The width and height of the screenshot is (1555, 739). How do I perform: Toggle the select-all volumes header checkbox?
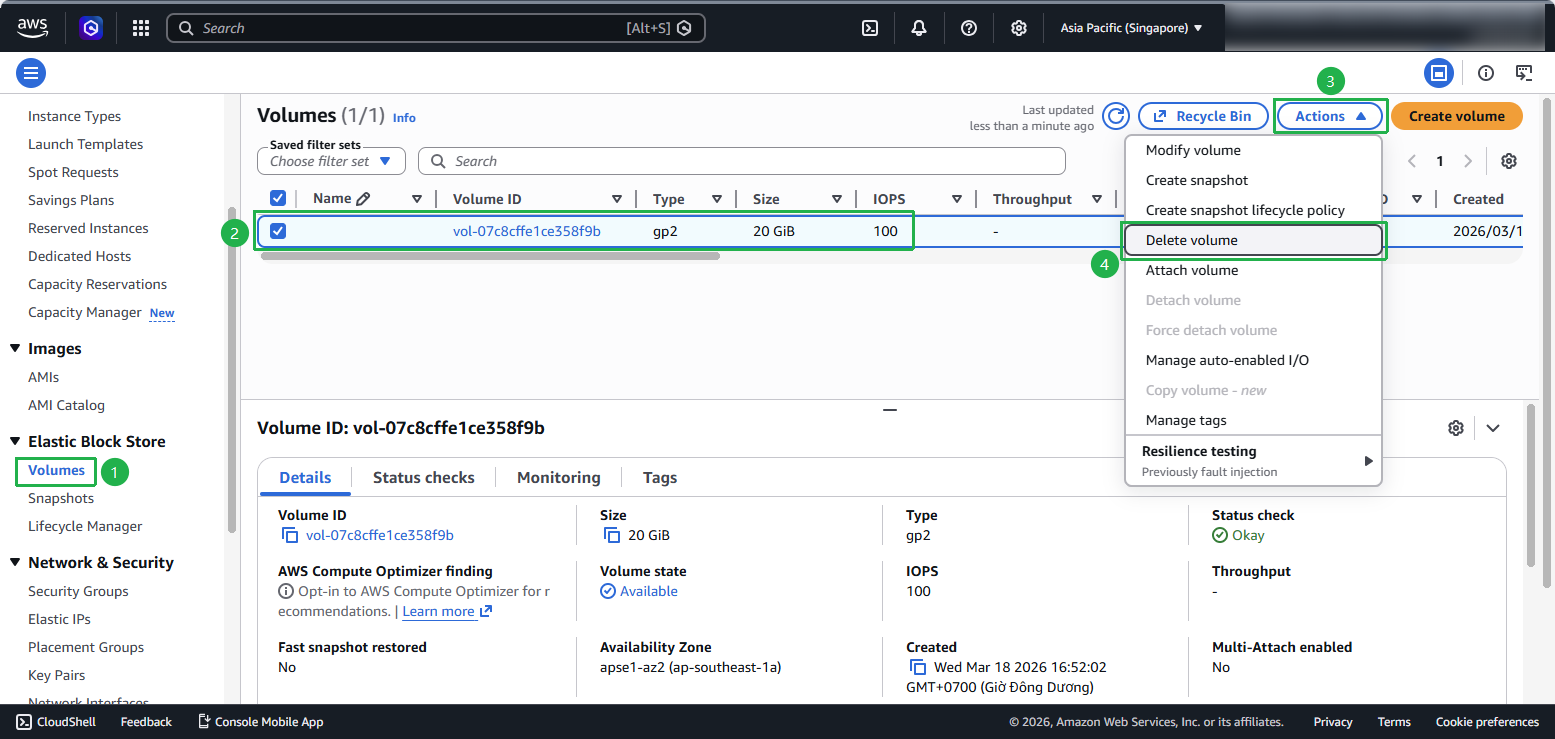coord(278,199)
